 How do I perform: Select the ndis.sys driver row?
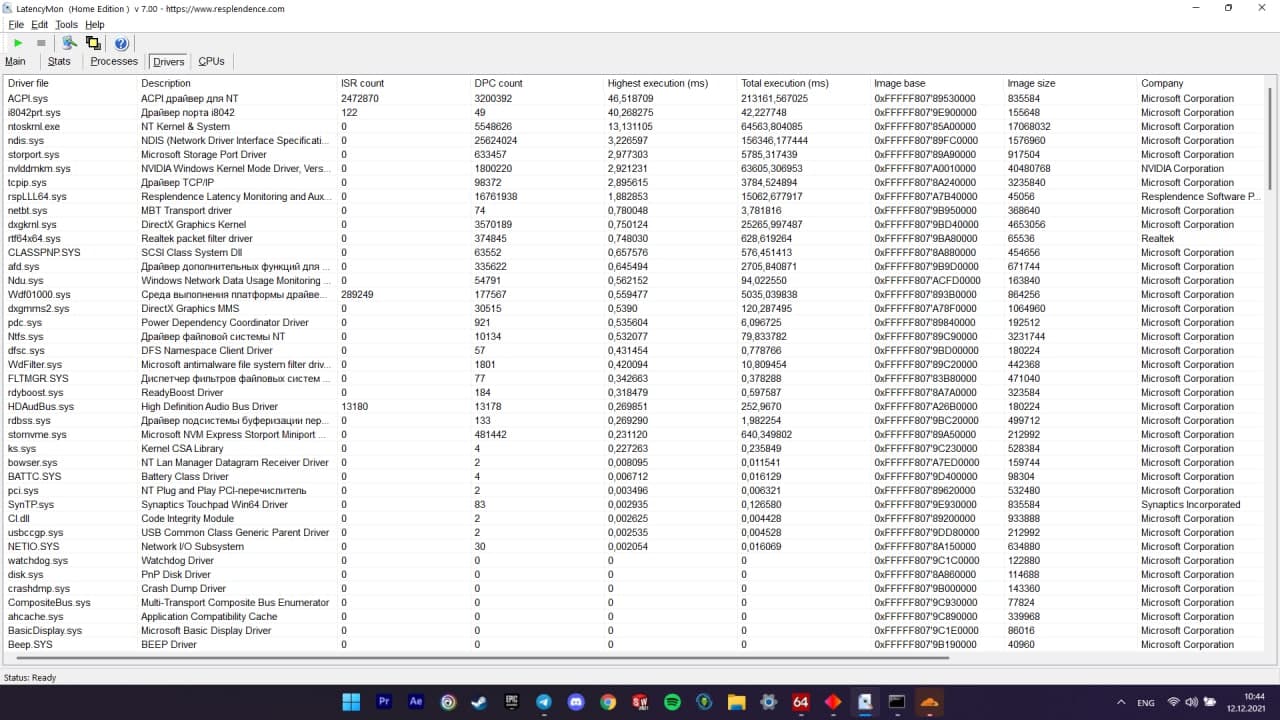click(x=635, y=141)
